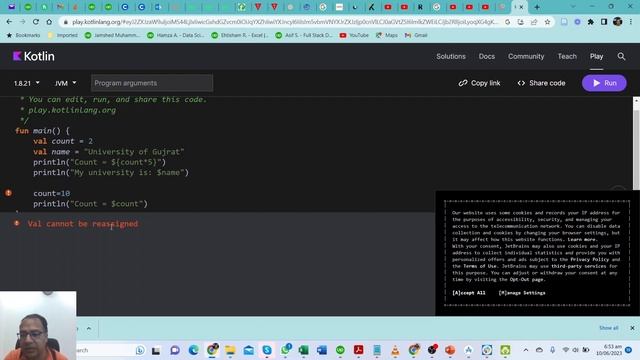Open WhatsApp from the taskbar
The width and height of the screenshot is (640, 360).
click(x=286, y=350)
